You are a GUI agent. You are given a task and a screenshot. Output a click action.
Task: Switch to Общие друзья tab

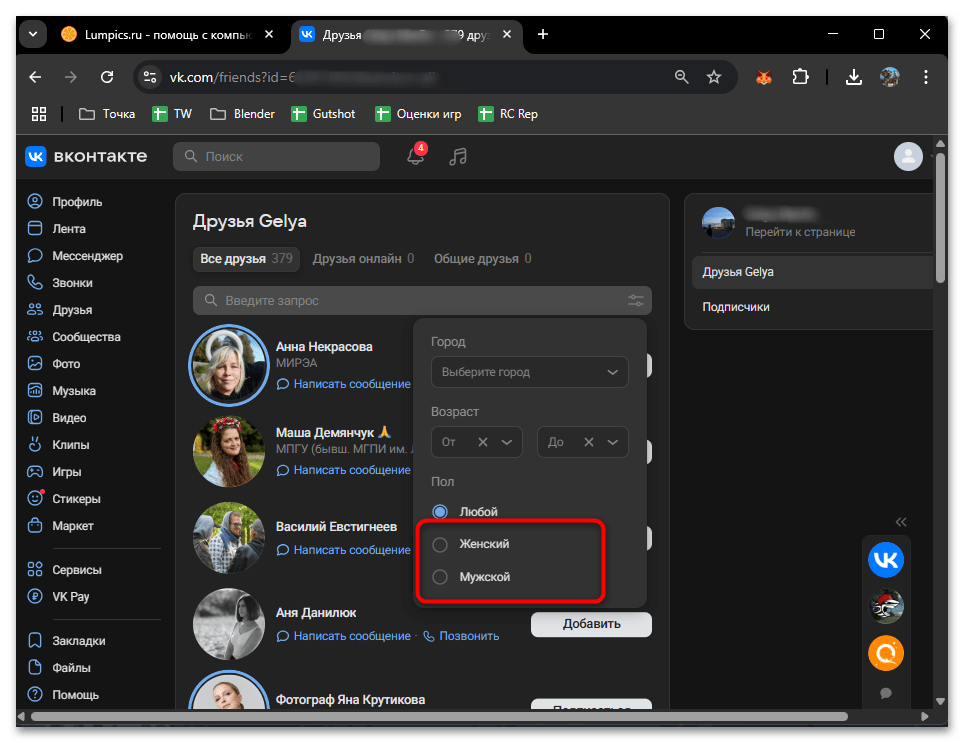tap(483, 259)
